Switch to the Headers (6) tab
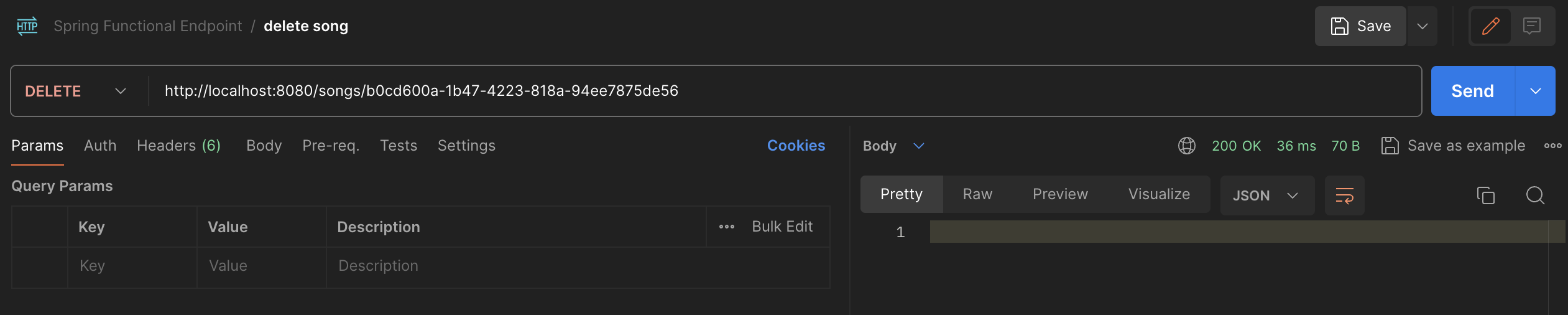Screen dimensions: 1568x315 tap(178, 146)
